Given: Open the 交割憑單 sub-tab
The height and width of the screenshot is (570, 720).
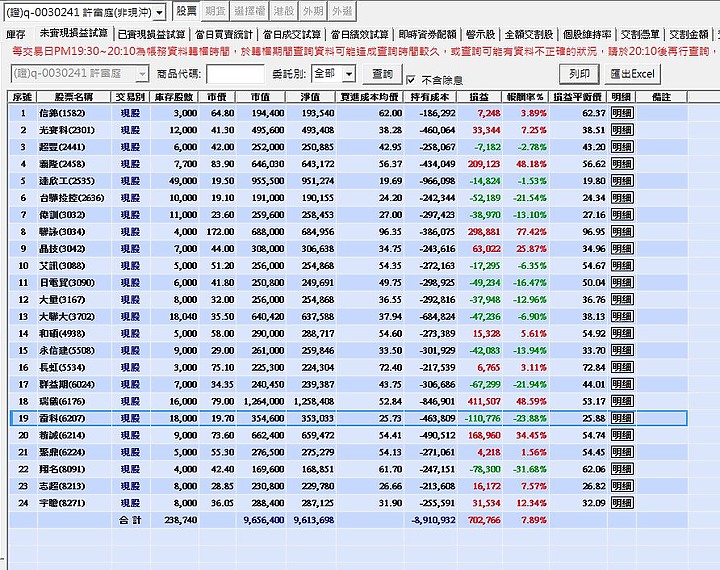Looking at the screenshot, I should coord(640,34).
